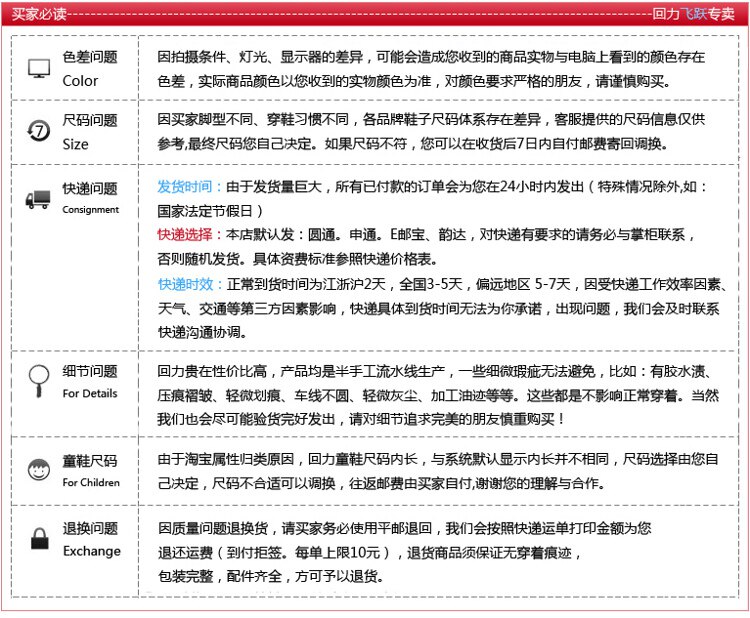
Task: Click the line starting 压痕褶皱、轻微划痕
Action: point(438,396)
